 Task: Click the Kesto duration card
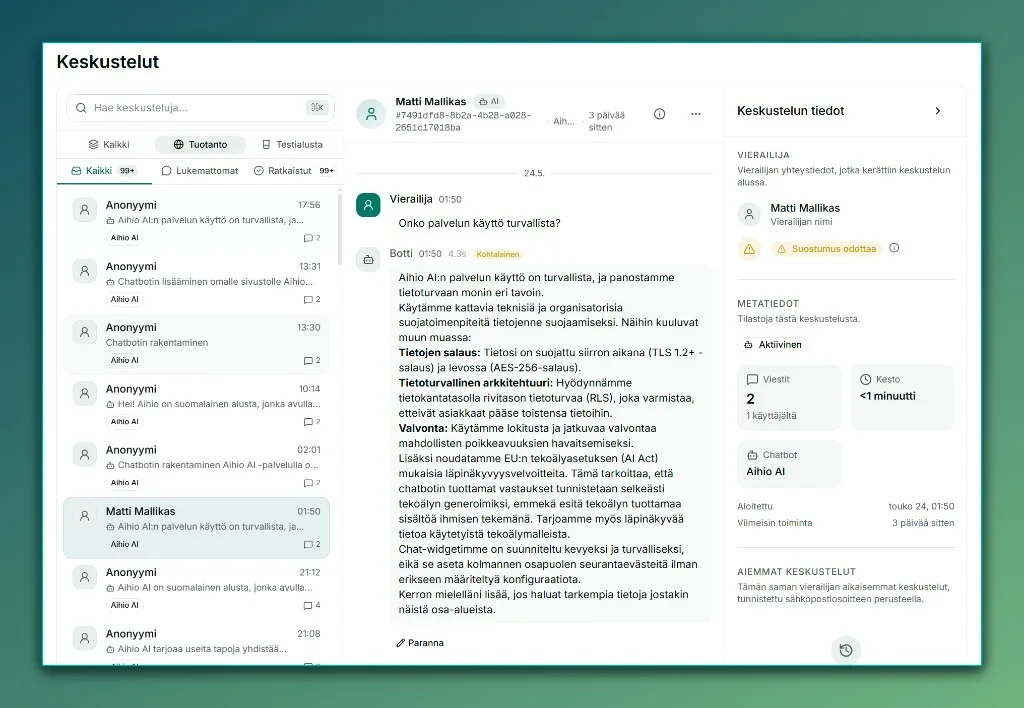click(x=903, y=397)
